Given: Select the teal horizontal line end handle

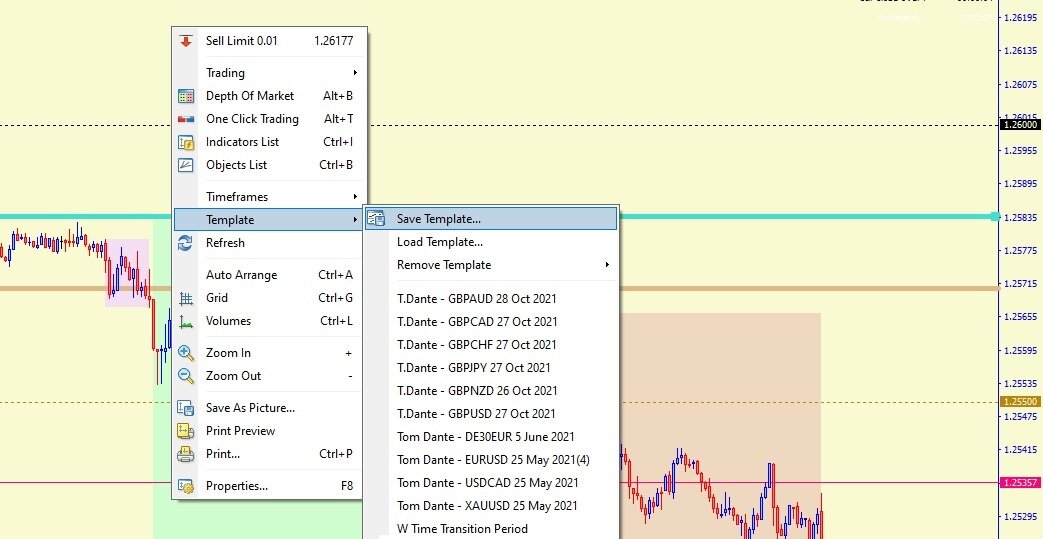Looking at the screenshot, I should click(995, 217).
